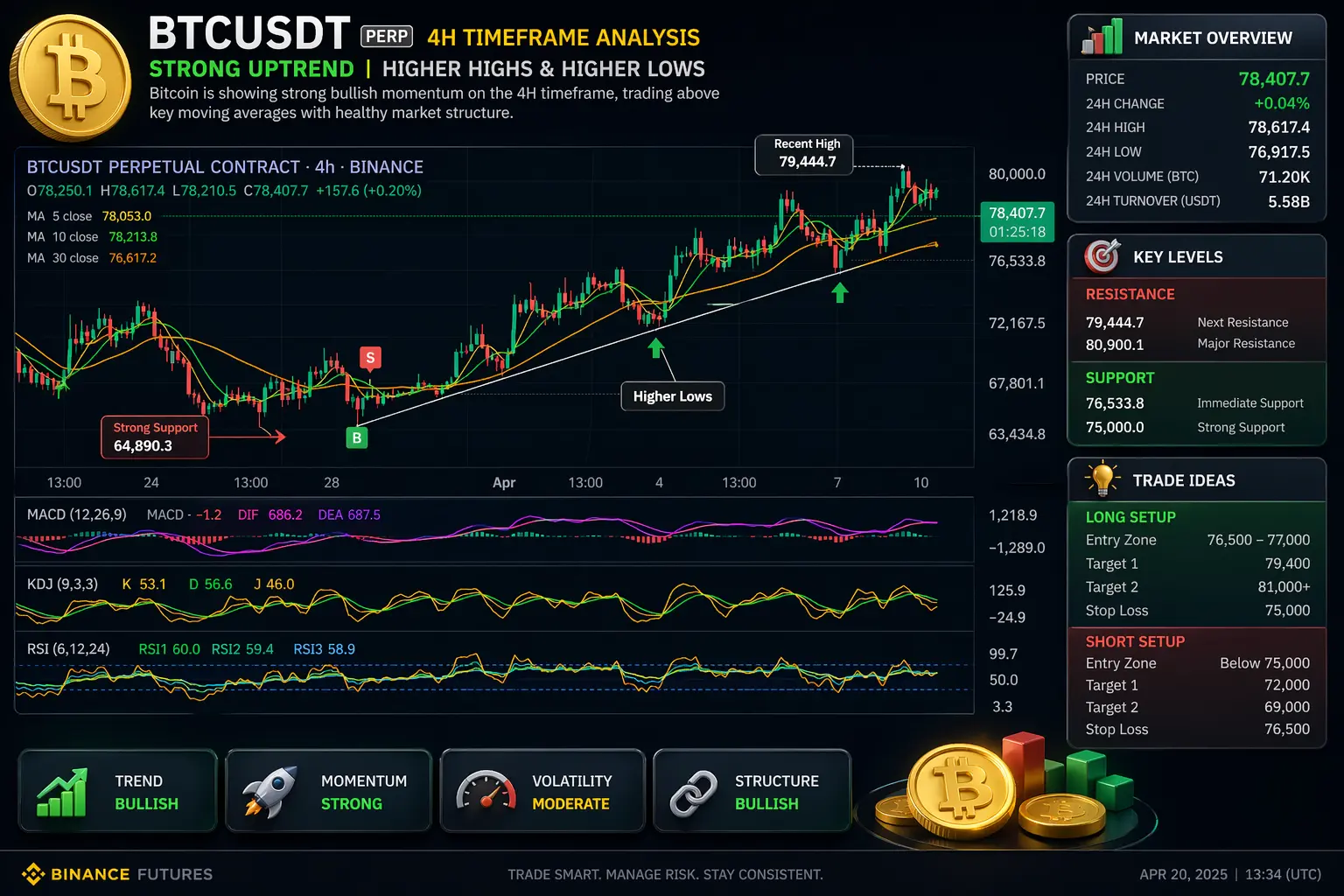Click the "MA 10 close 78,213.8" indicator line
Image resolution: width=1344 pixels, height=896 pixels.
point(92,237)
